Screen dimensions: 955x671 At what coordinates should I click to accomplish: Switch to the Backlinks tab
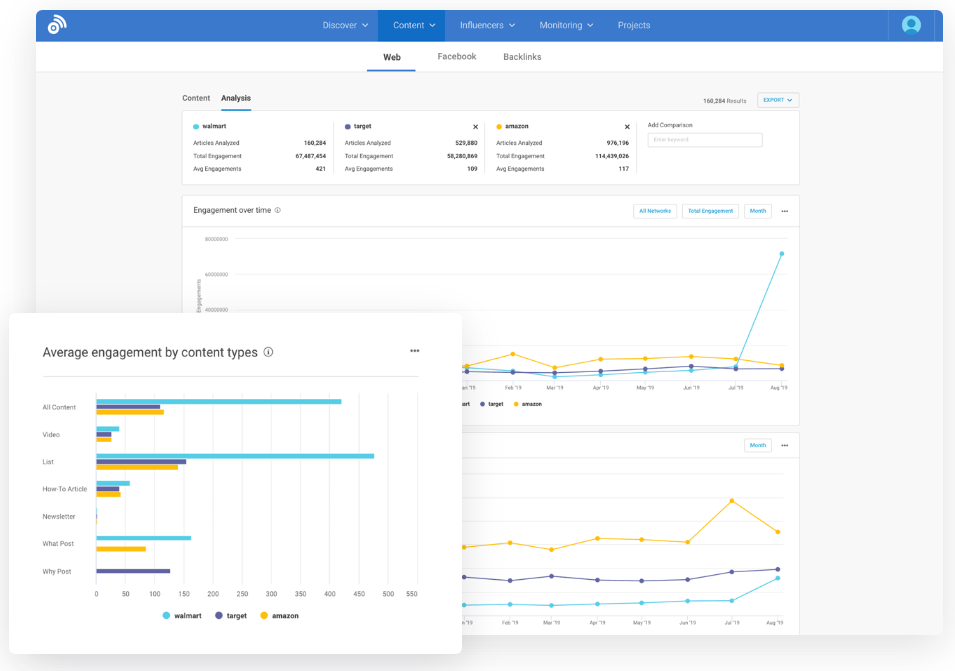(x=522, y=57)
